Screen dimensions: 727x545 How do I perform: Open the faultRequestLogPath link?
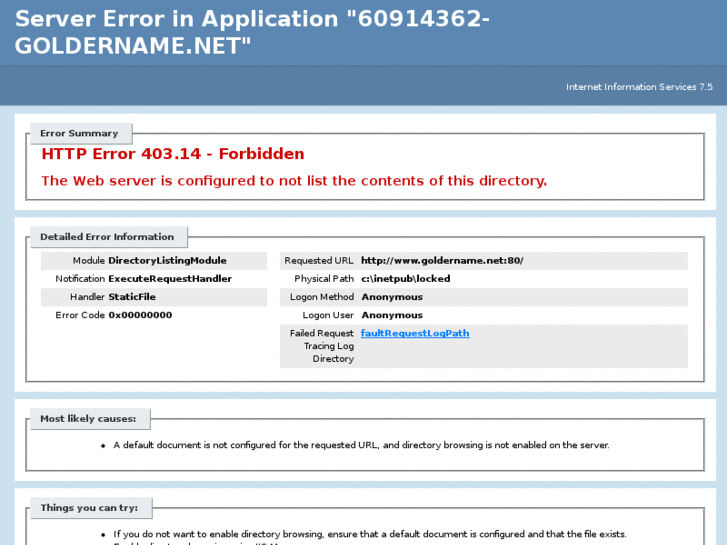click(415, 333)
